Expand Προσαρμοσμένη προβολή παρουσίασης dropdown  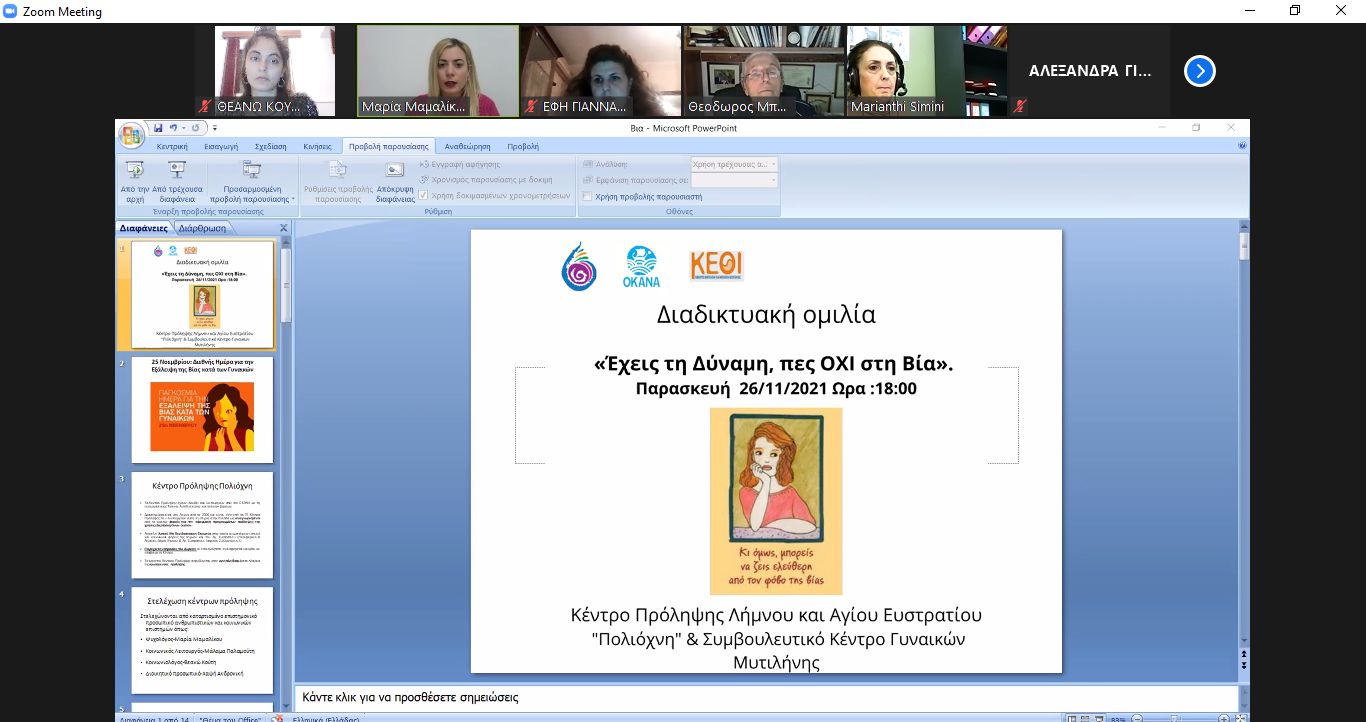click(252, 181)
